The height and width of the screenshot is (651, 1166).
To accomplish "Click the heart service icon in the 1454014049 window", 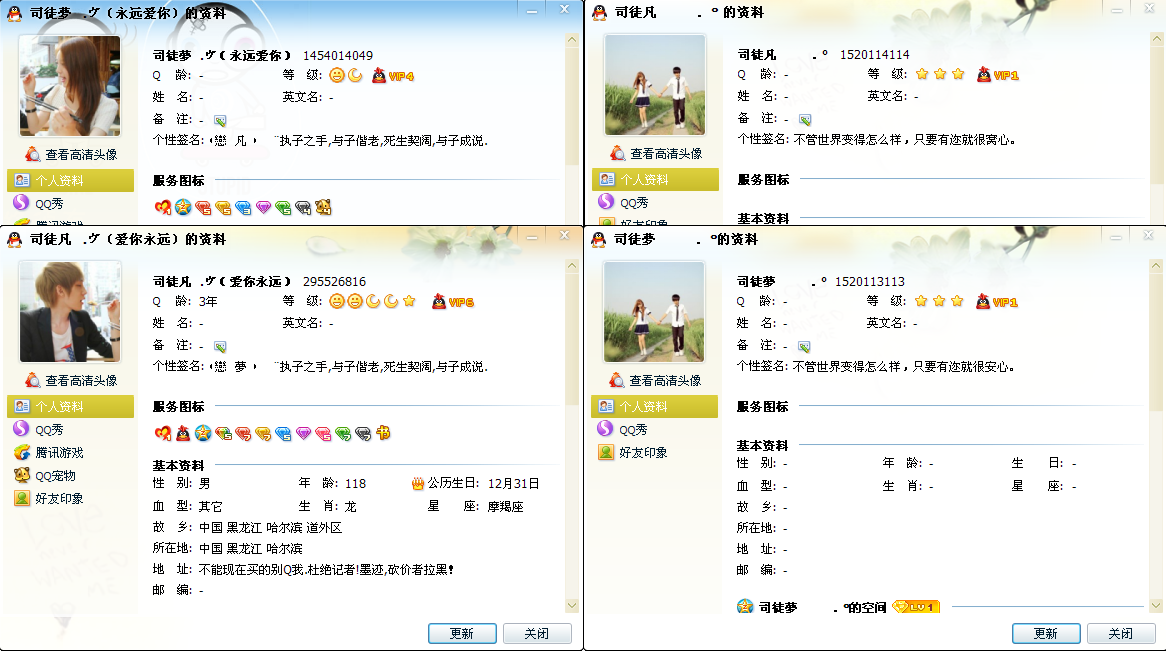I will tap(163, 207).
